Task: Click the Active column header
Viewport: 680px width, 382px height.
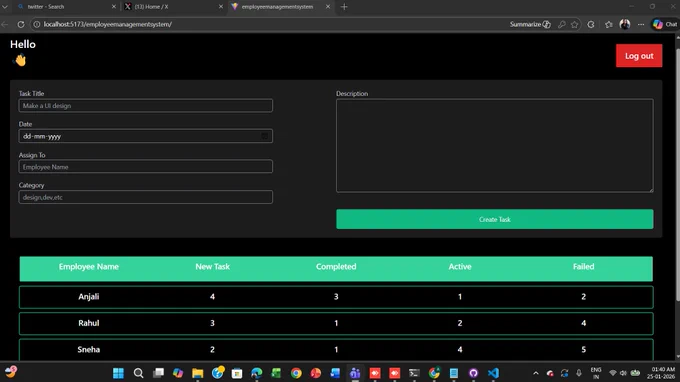Action: [460, 267]
